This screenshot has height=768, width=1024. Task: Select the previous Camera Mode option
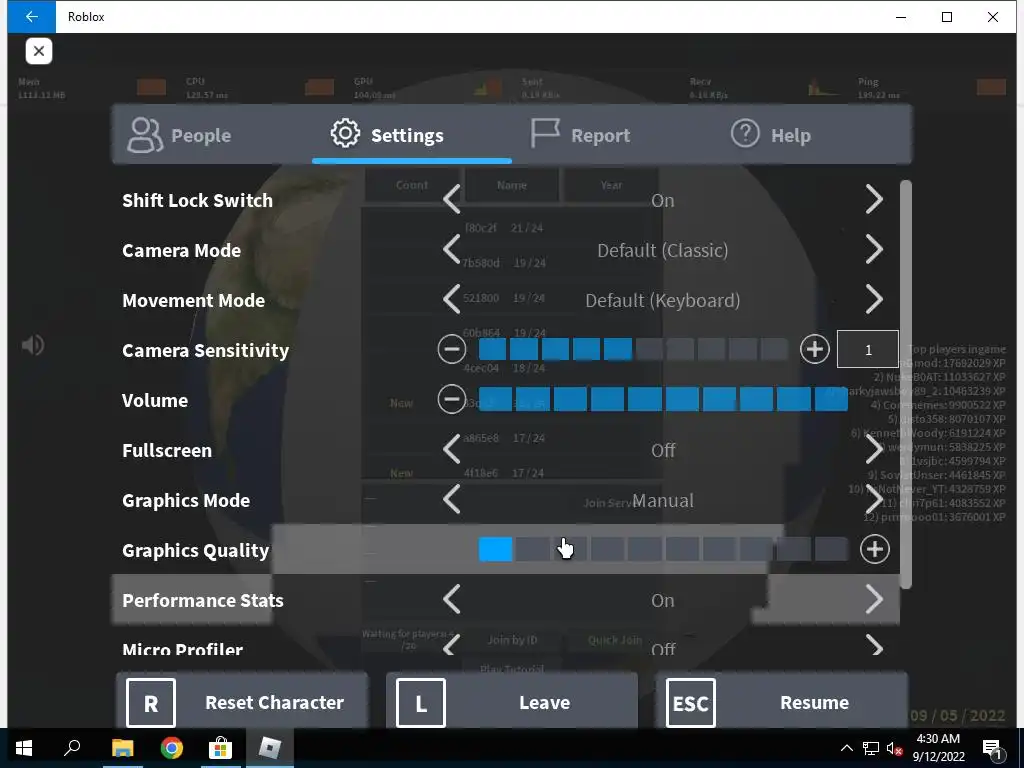pyautogui.click(x=452, y=249)
